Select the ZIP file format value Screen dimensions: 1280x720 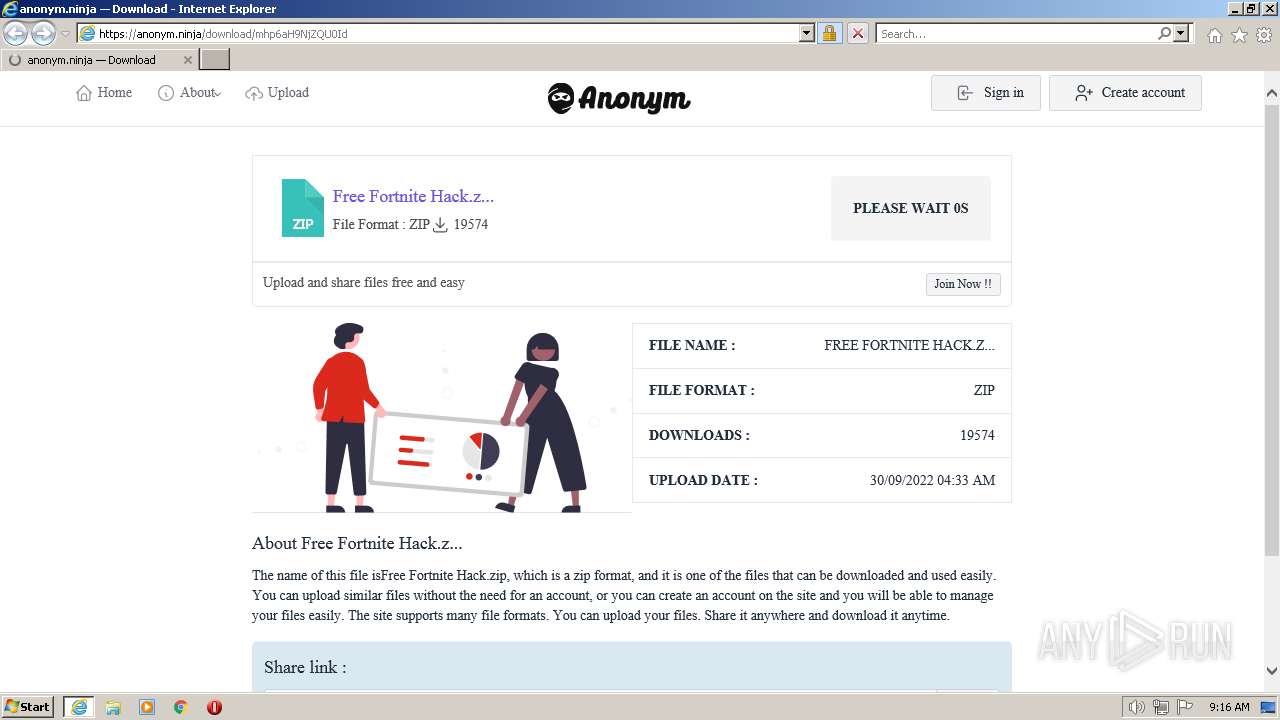pos(984,390)
